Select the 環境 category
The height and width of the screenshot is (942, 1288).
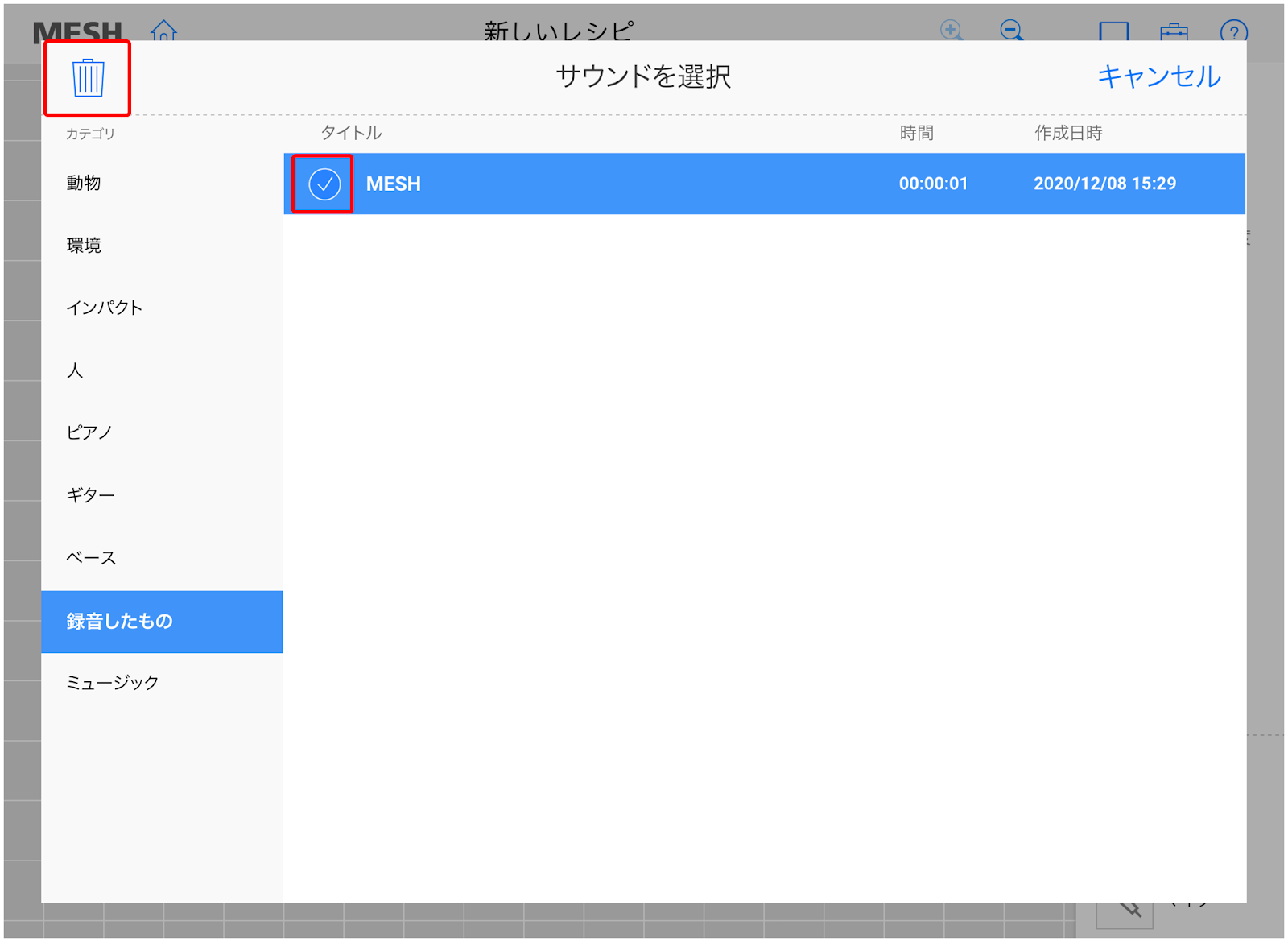161,246
